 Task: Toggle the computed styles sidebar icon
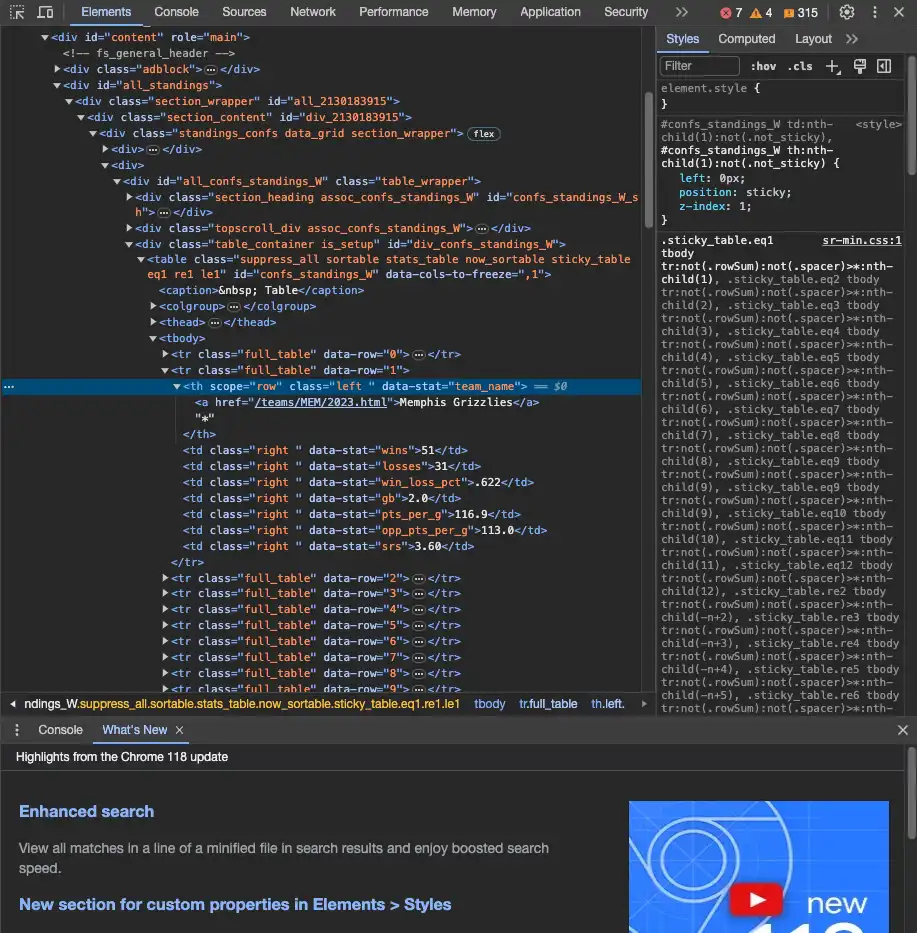point(884,66)
